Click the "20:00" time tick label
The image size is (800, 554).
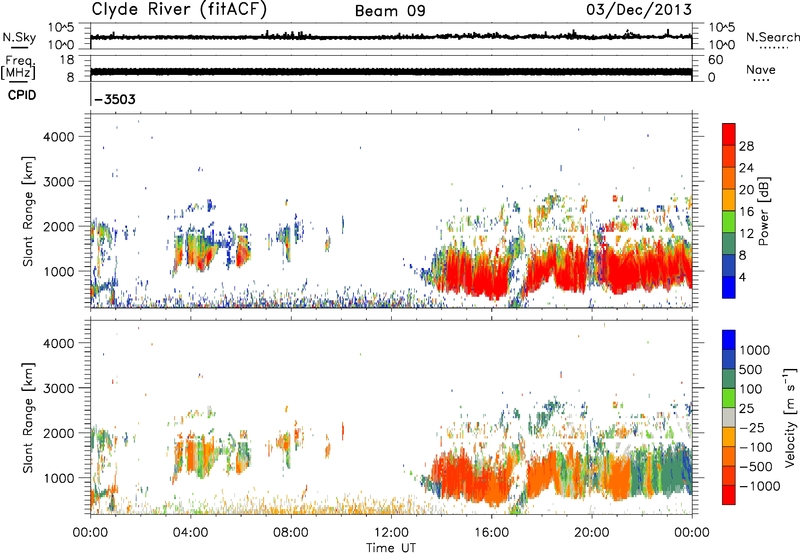tap(591, 533)
